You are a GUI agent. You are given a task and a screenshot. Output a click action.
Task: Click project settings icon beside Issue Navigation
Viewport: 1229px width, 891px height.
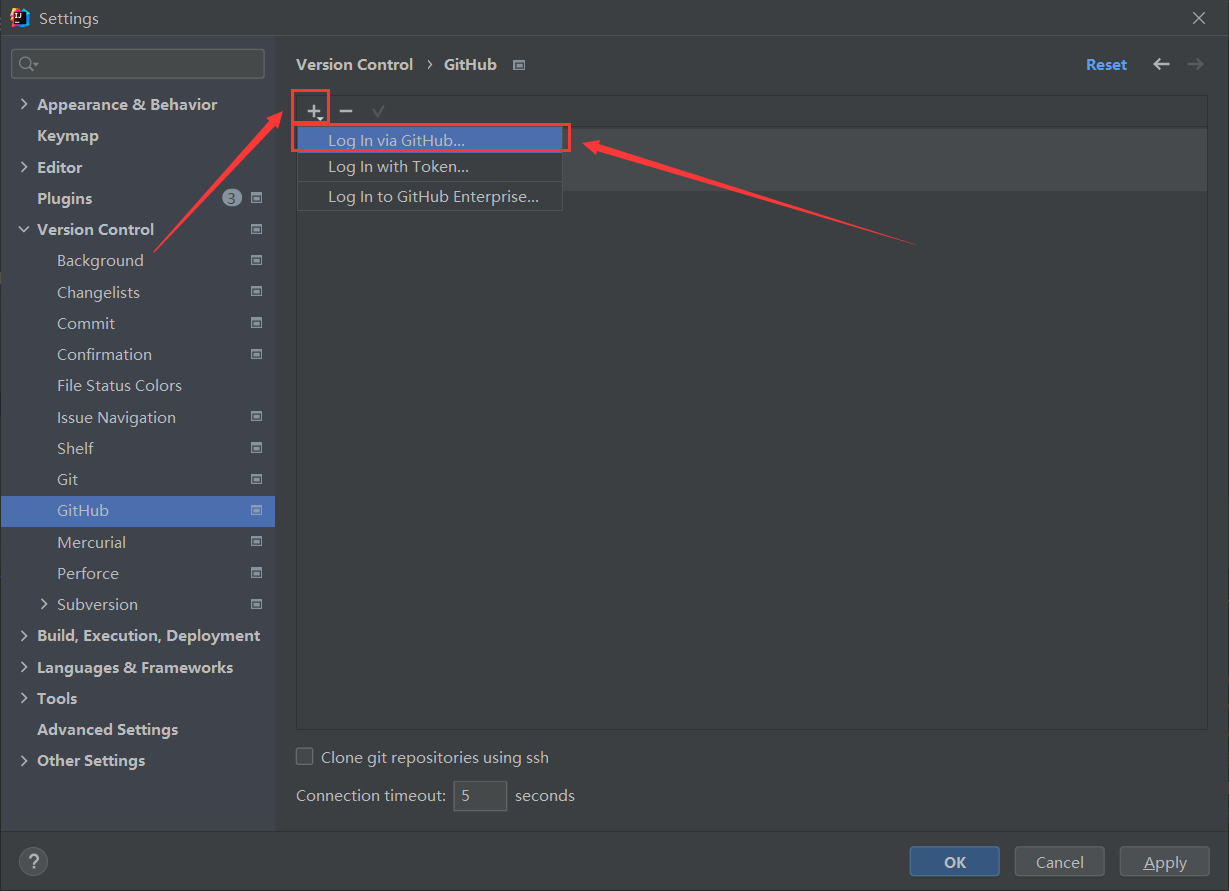[256, 417]
